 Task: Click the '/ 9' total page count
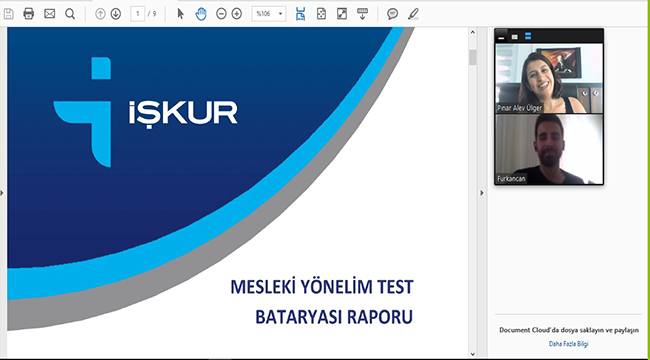(152, 14)
